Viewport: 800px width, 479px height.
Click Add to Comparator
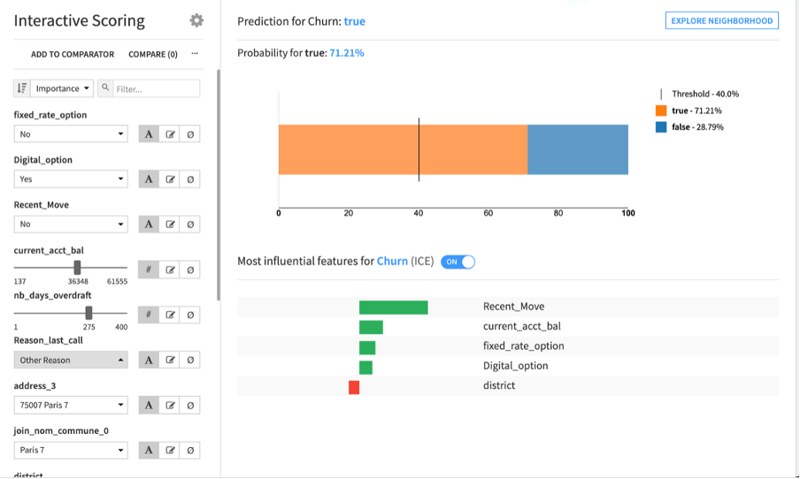pyautogui.click(x=72, y=54)
